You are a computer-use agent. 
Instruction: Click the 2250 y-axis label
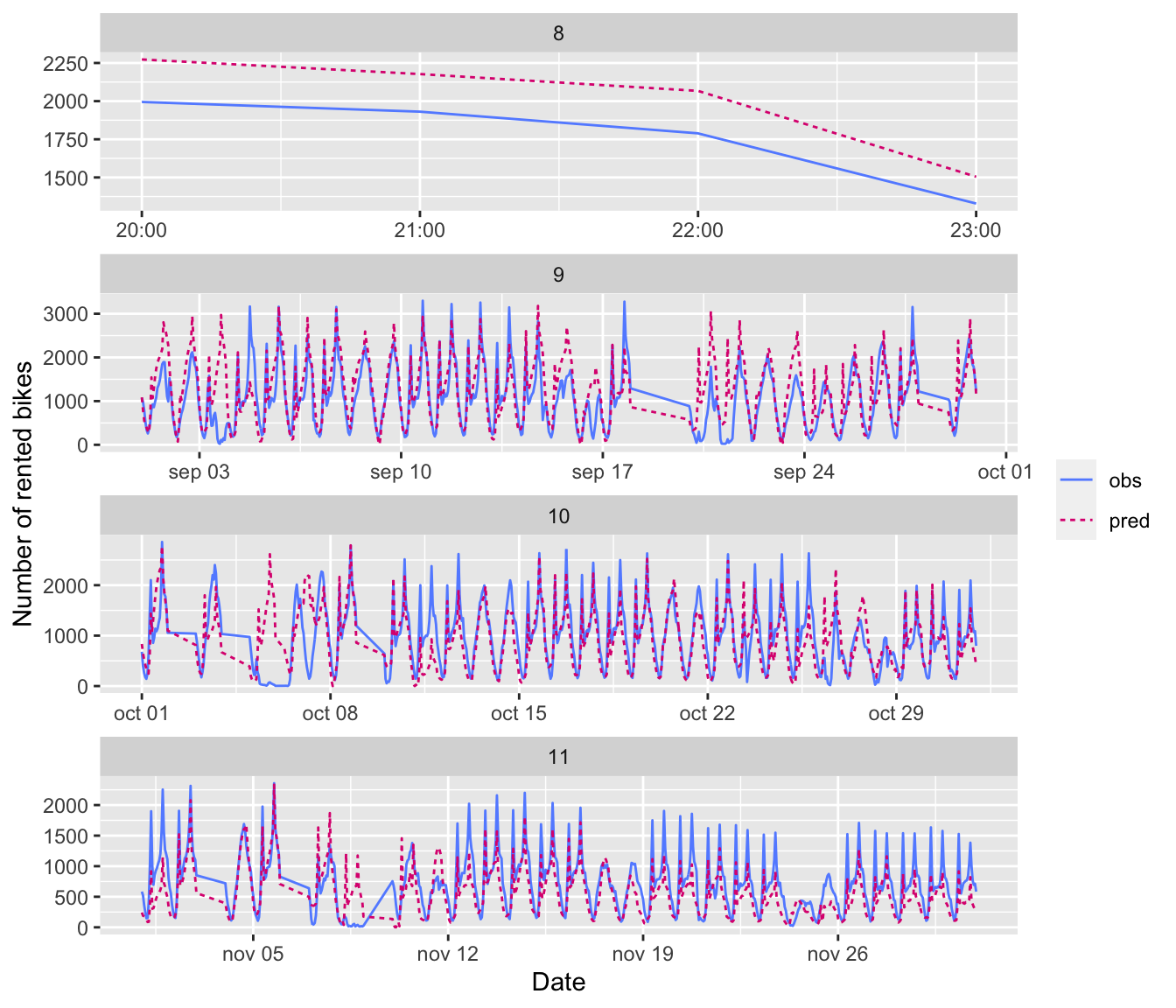point(65,64)
